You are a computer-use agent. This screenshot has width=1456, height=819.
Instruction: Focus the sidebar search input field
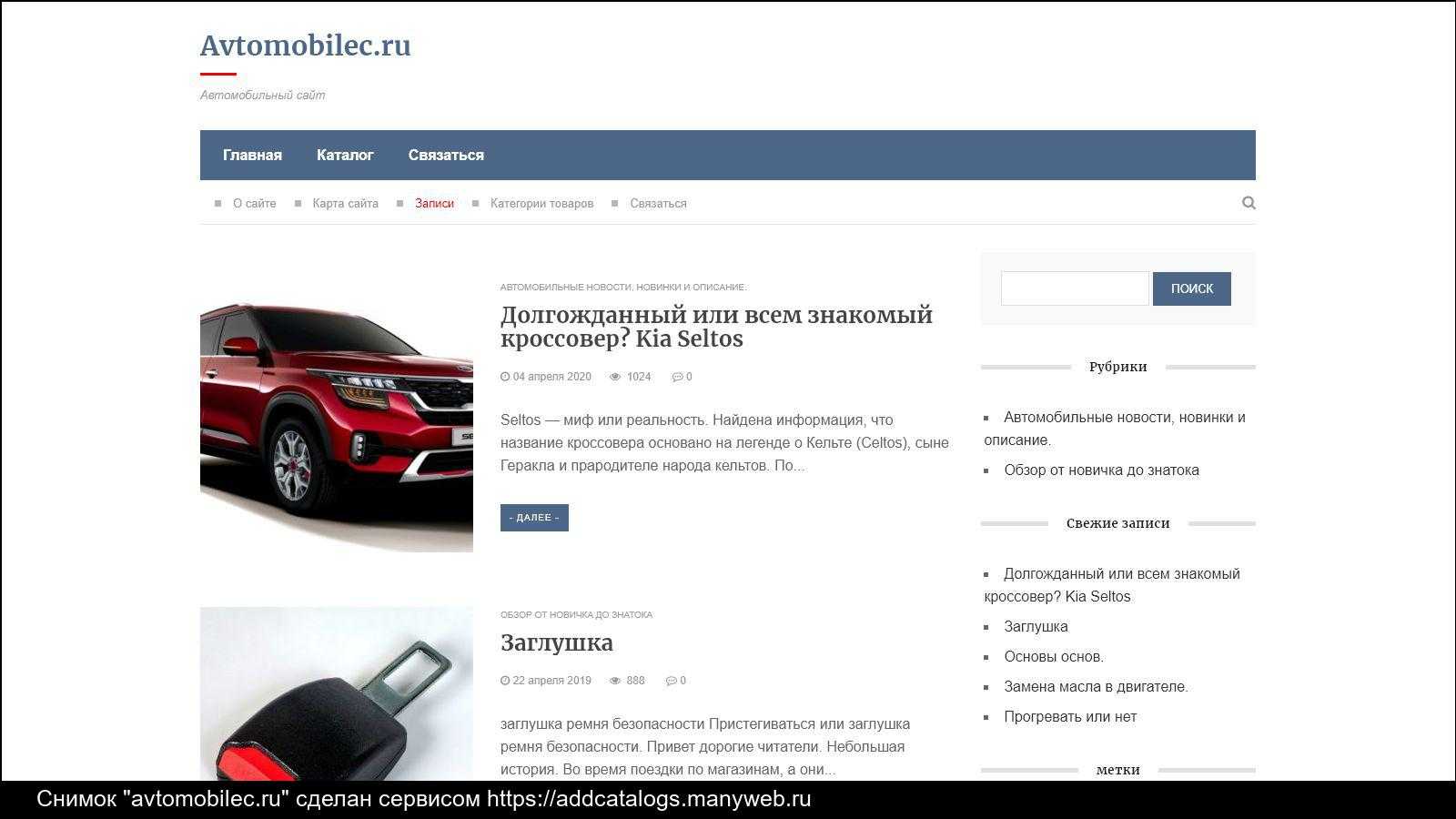[x=1075, y=288]
